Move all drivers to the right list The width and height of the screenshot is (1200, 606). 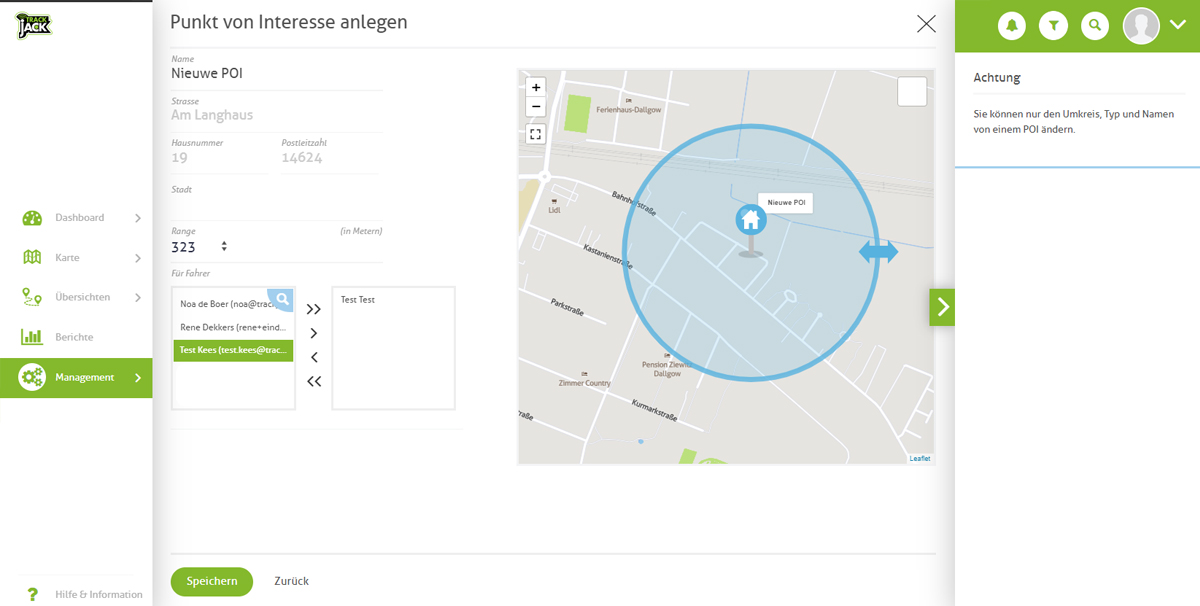(314, 310)
